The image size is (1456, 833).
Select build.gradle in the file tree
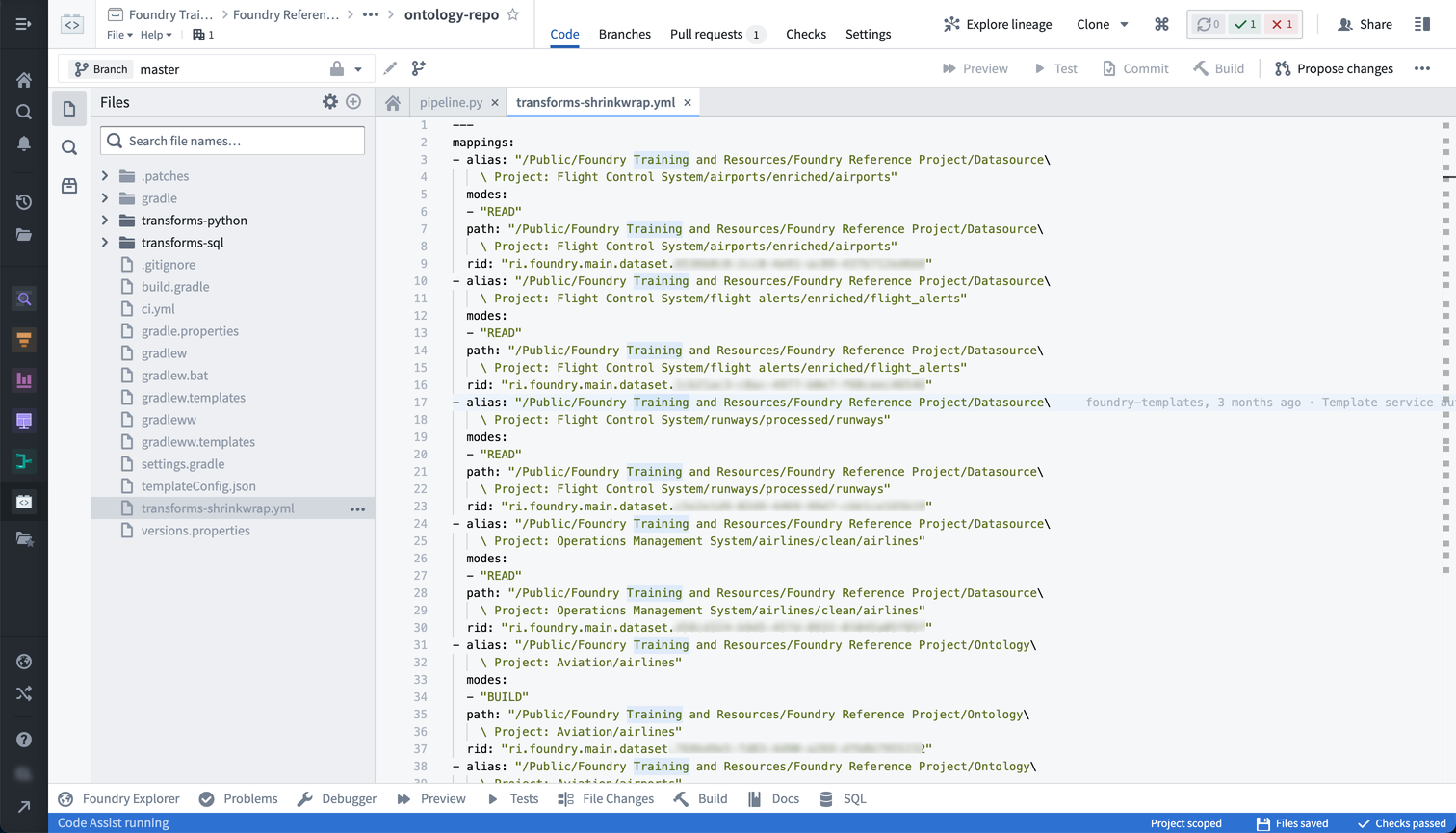(175, 287)
